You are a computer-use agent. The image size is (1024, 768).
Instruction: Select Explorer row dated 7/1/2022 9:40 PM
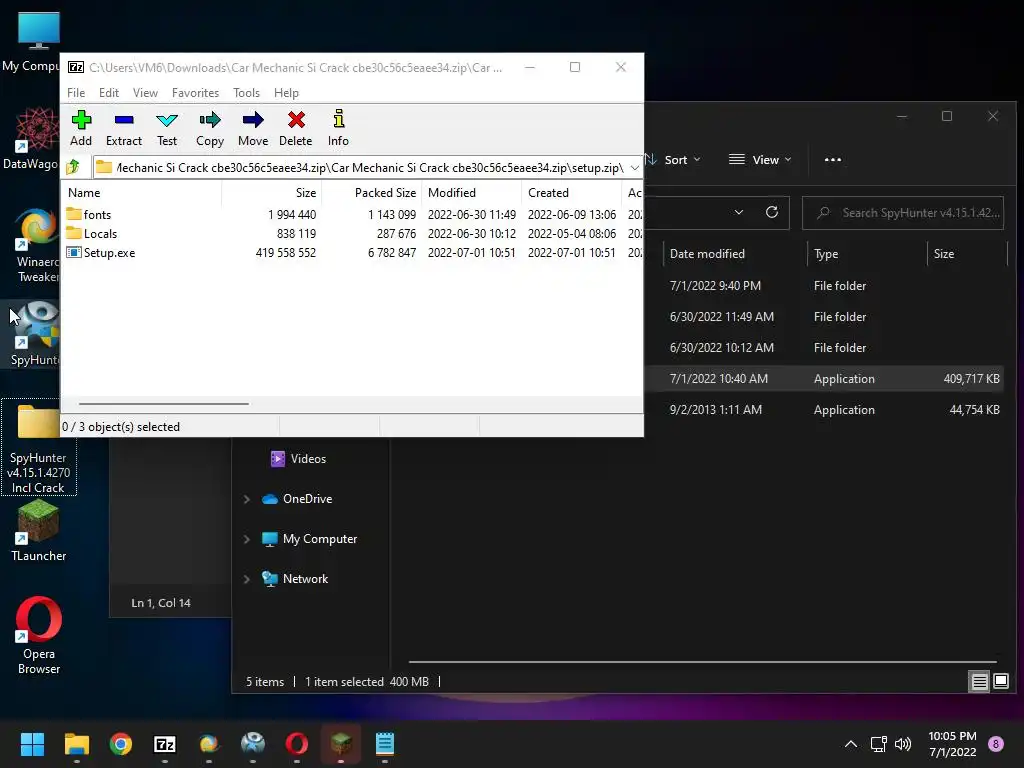[826, 285]
